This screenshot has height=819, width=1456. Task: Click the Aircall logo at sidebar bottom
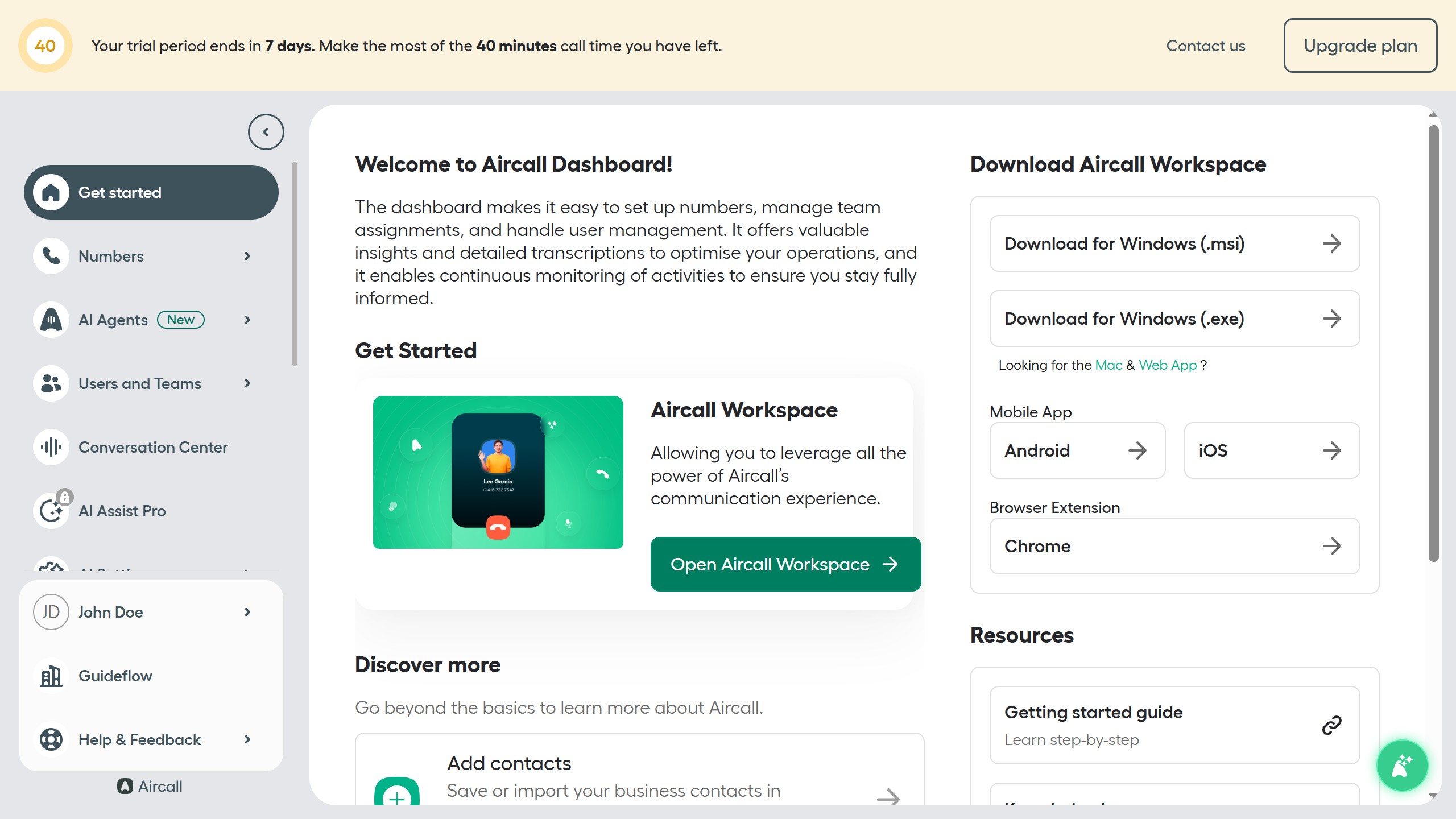[150, 786]
